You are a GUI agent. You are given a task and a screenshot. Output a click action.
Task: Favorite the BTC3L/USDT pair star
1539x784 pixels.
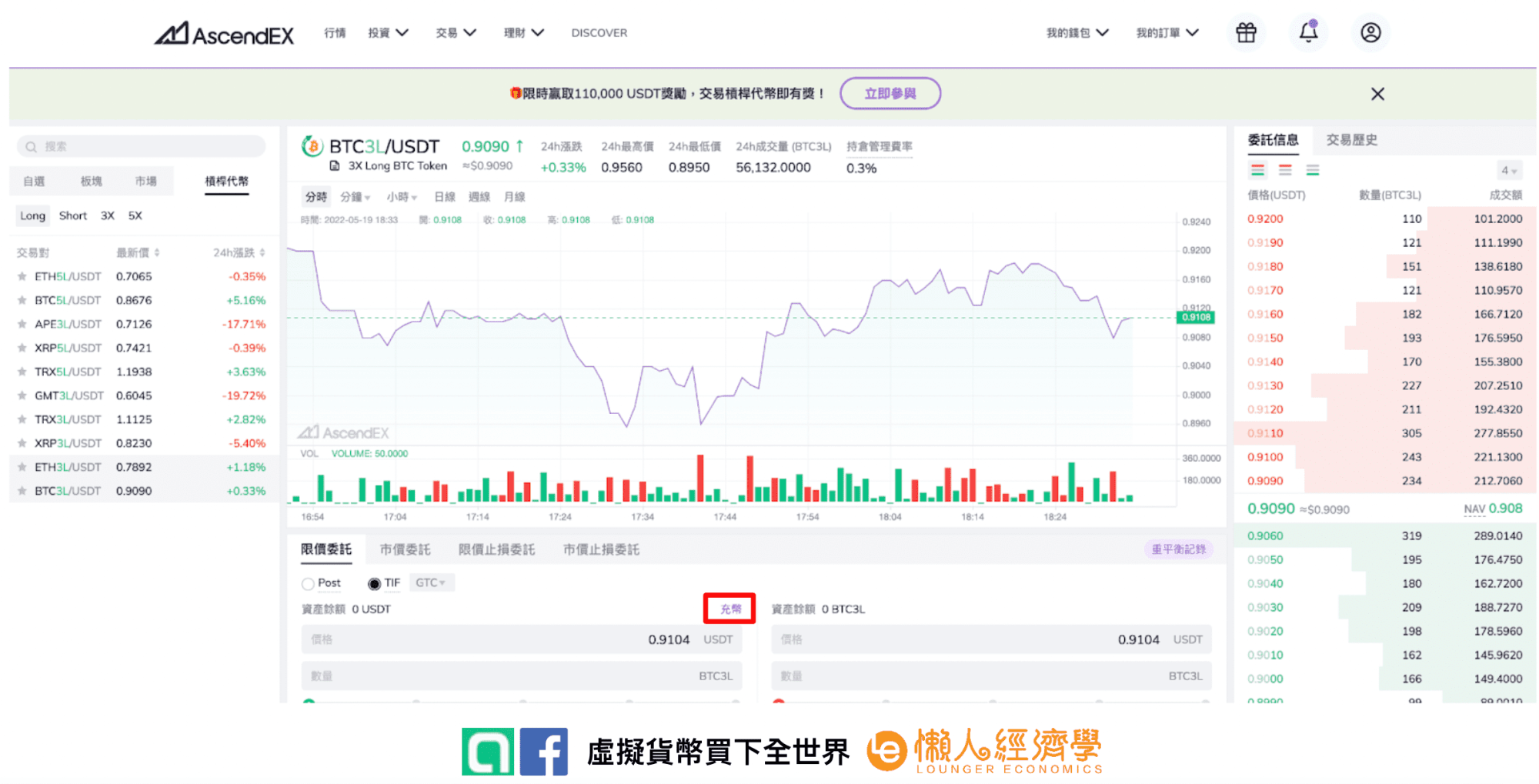coord(22,491)
